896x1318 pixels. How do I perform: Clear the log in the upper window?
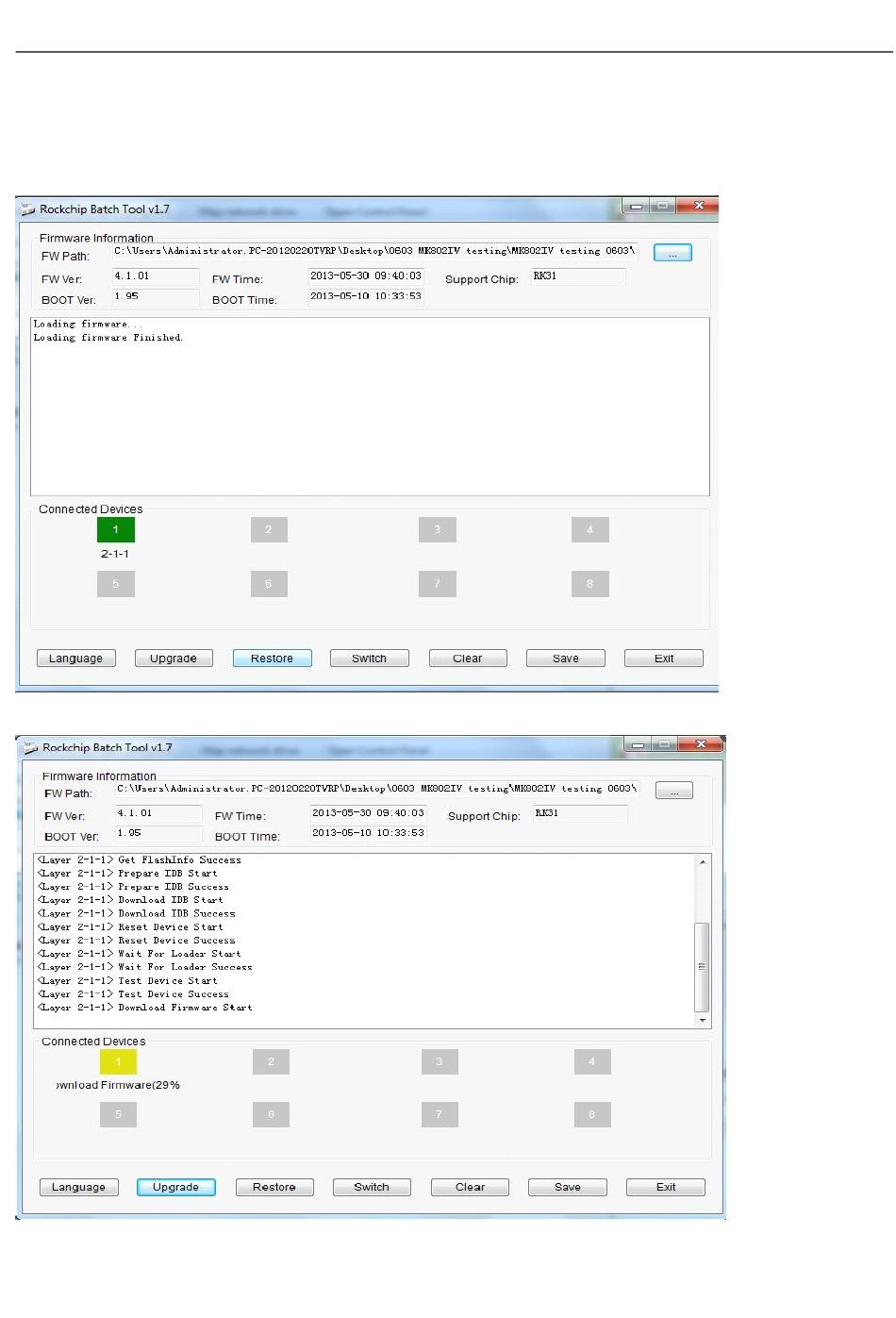tap(468, 659)
